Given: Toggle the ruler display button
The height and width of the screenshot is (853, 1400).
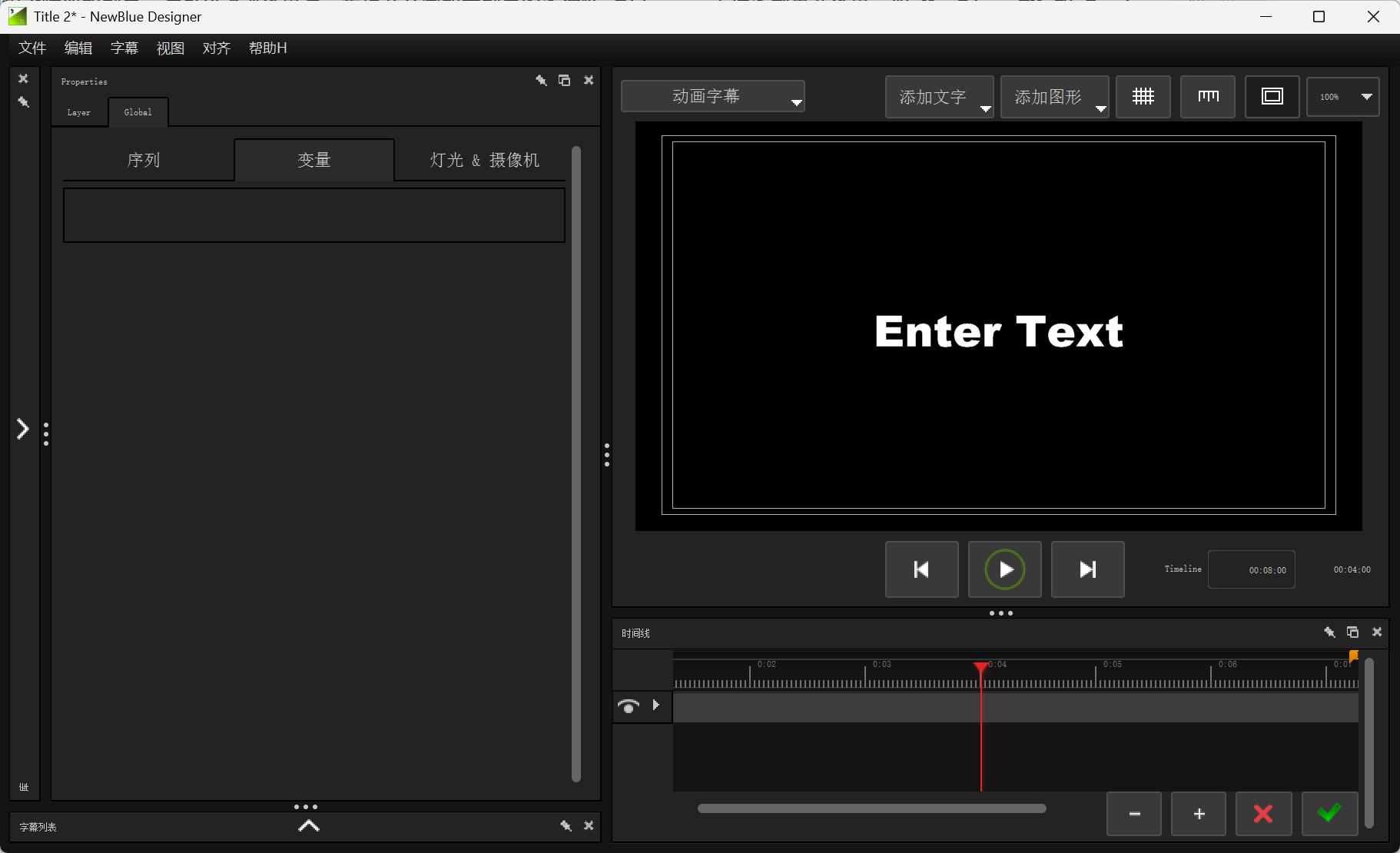Looking at the screenshot, I should 1208,97.
